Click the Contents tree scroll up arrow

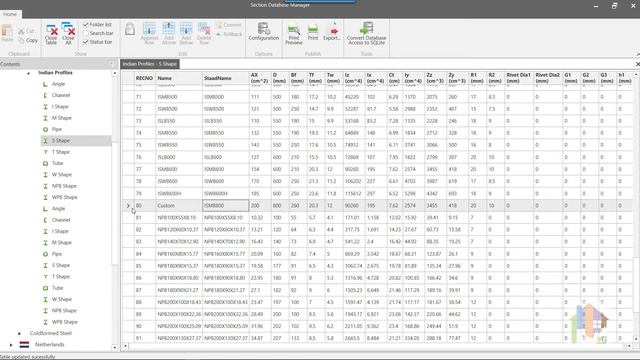115,73
